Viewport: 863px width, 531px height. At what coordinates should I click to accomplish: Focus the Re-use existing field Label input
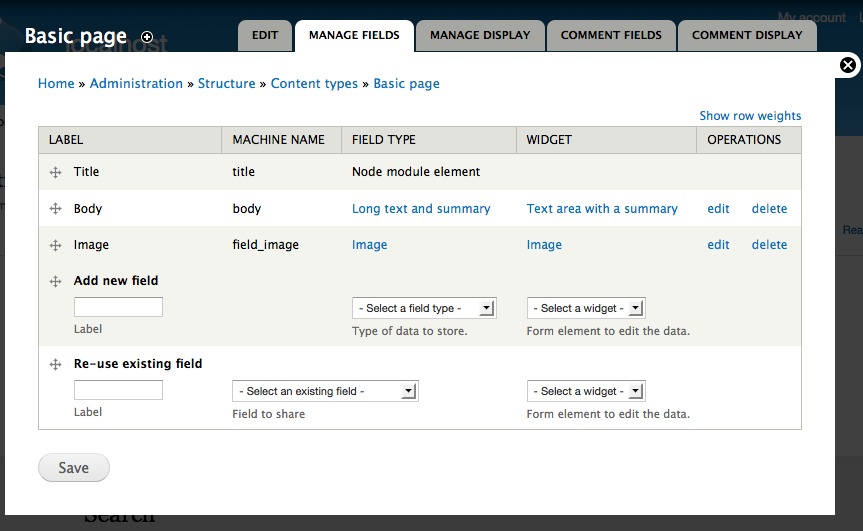pyautogui.click(x=118, y=390)
